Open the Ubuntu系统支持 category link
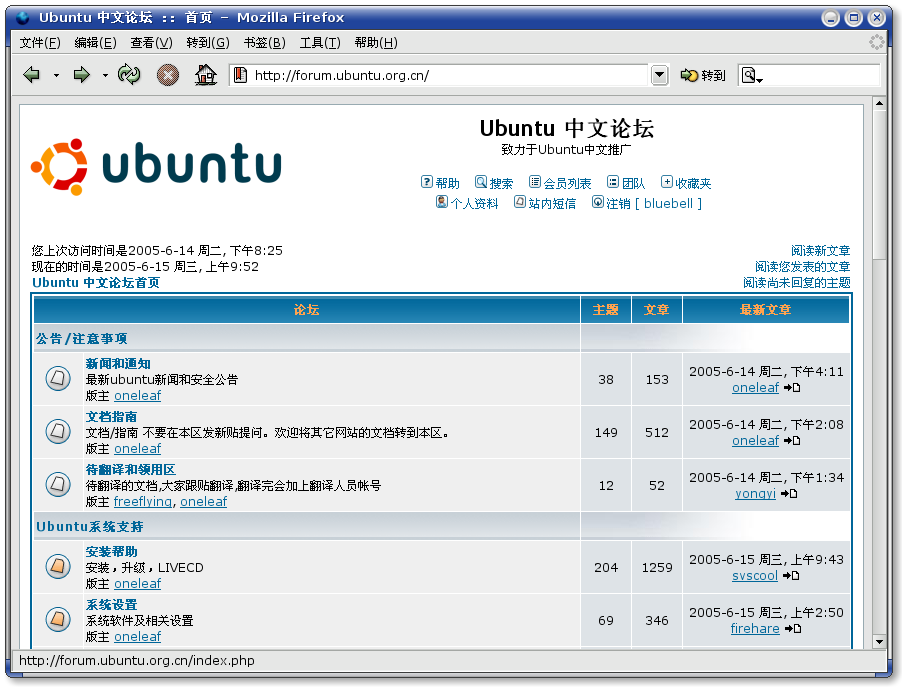902x687 pixels. pyautogui.click(x=90, y=526)
